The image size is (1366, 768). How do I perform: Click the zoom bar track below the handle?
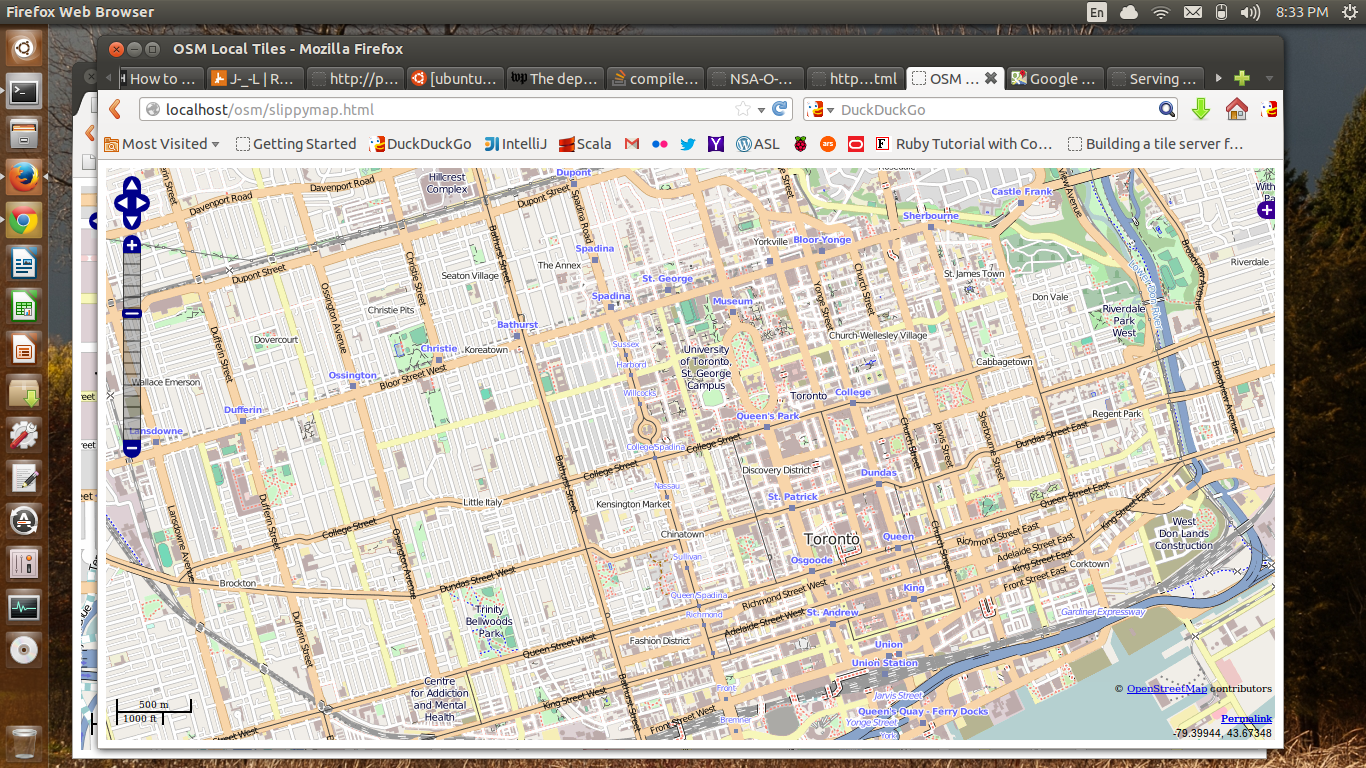132,380
